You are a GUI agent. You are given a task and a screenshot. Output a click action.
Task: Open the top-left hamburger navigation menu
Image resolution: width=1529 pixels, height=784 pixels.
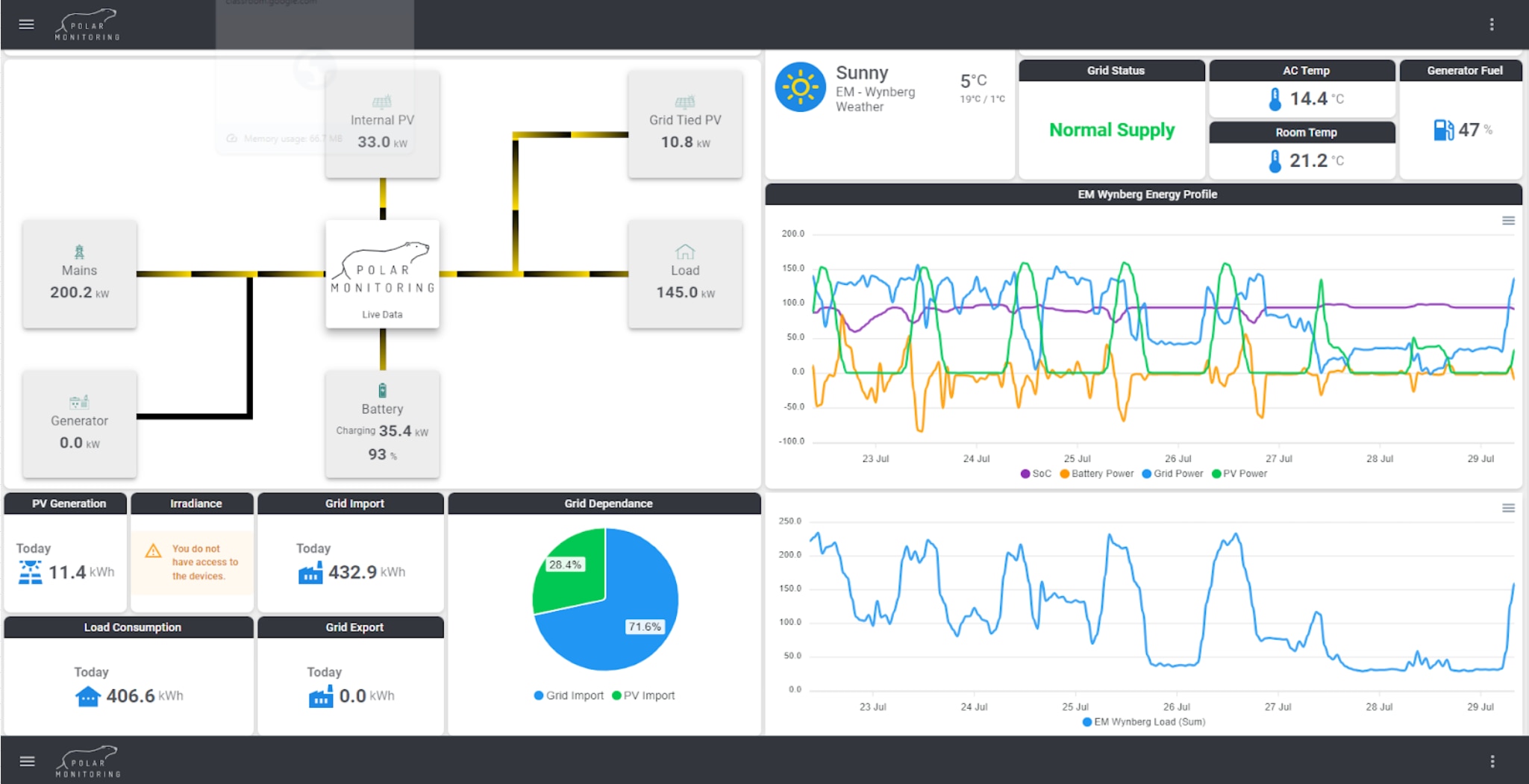(x=26, y=25)
